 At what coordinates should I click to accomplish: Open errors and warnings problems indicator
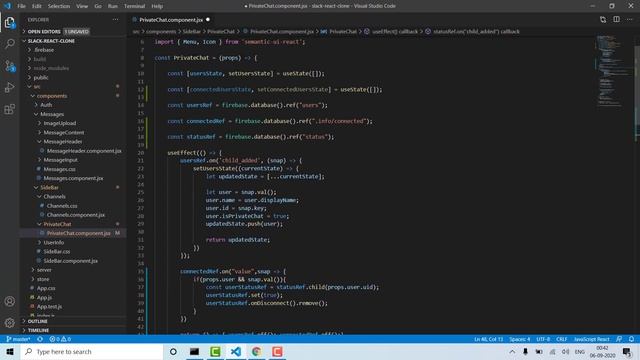60,339
